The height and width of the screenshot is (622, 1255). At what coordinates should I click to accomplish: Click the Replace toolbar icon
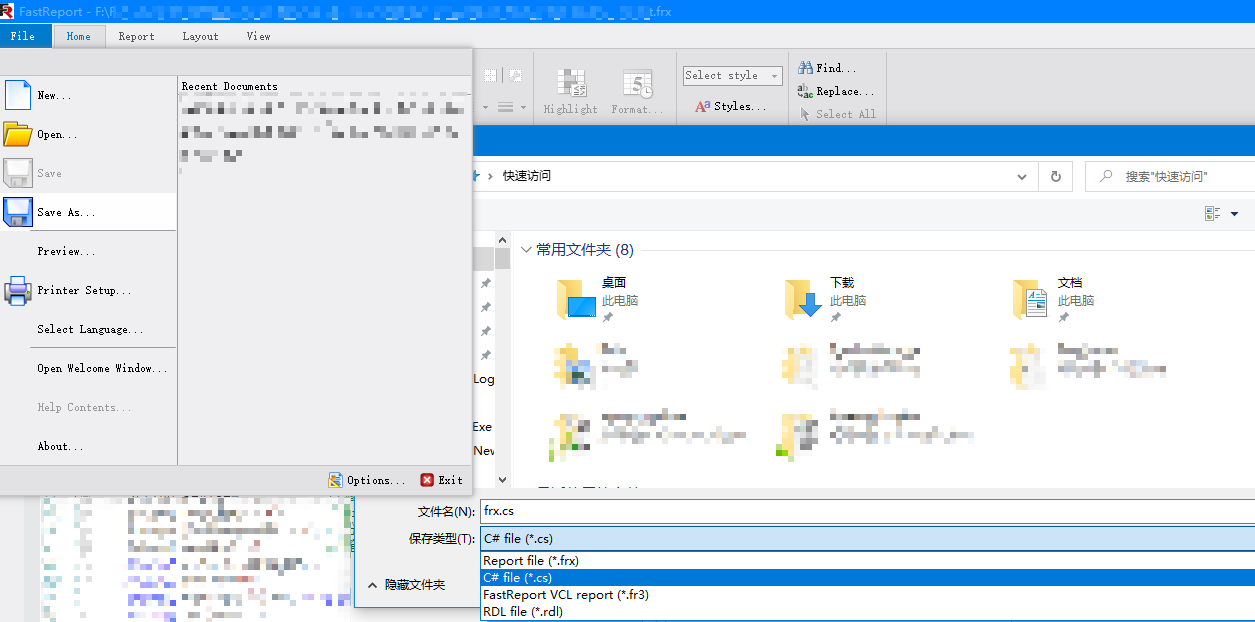tap(805, 91)
